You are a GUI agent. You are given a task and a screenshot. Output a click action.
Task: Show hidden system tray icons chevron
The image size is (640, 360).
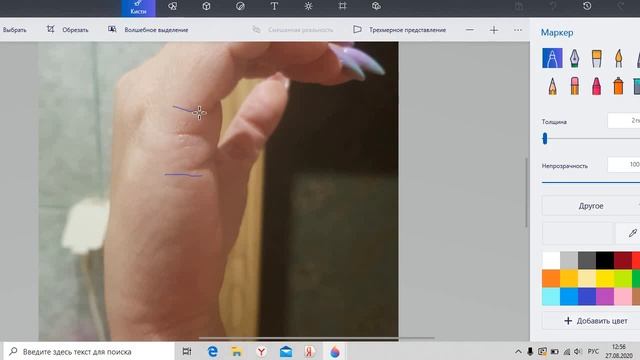tap(518, 351)
